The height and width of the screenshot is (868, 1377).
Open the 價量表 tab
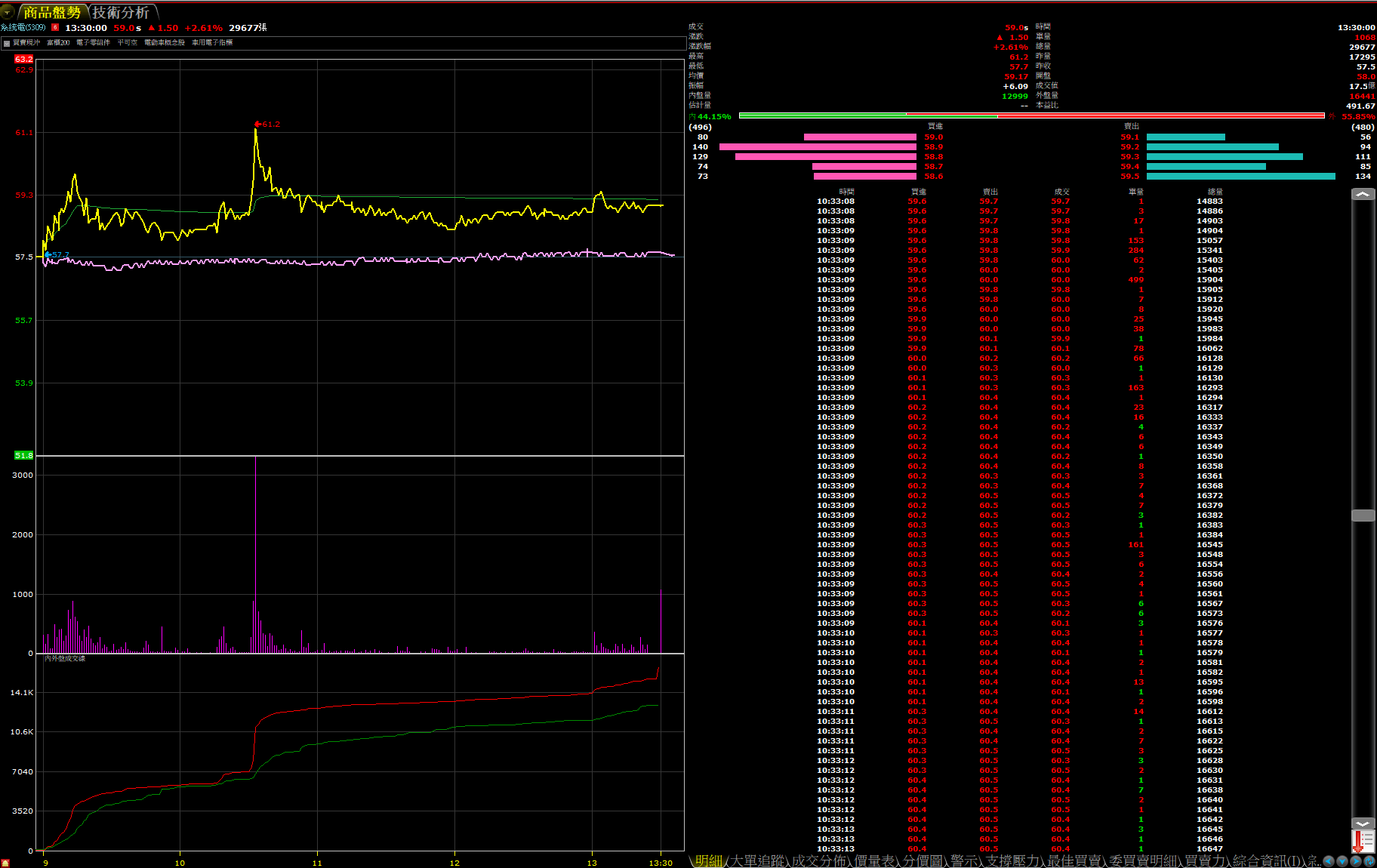coord(874,860)
